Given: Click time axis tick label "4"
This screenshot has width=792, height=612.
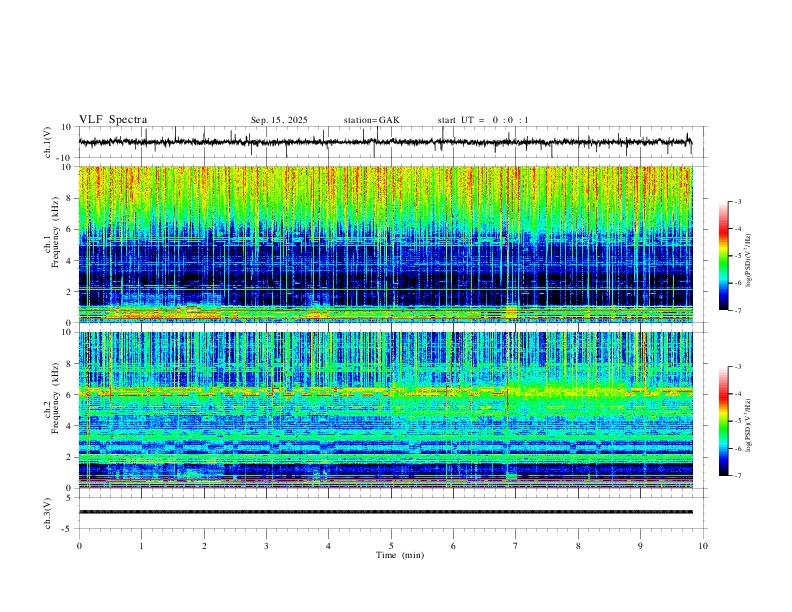Looking at the screenshot, I should coord(328,546).
